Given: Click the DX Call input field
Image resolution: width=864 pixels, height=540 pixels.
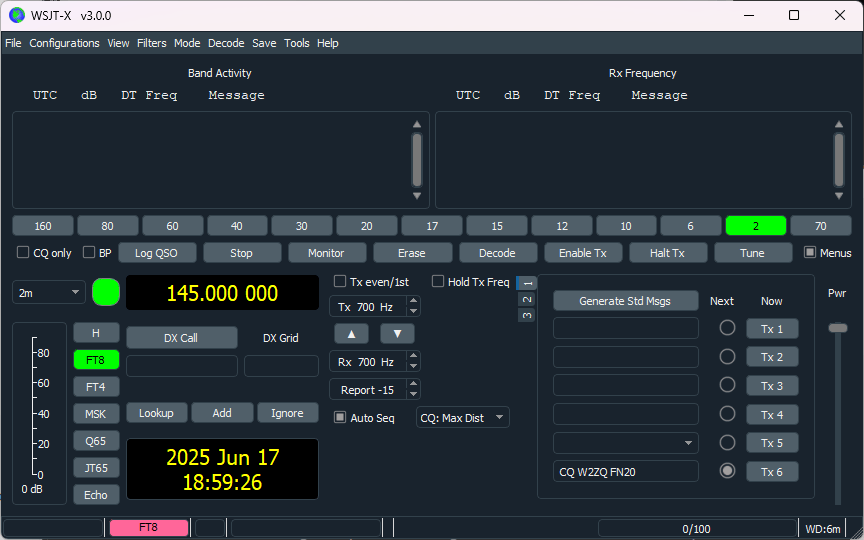Looking at the screenshot, I should click(x=182, y=366).
